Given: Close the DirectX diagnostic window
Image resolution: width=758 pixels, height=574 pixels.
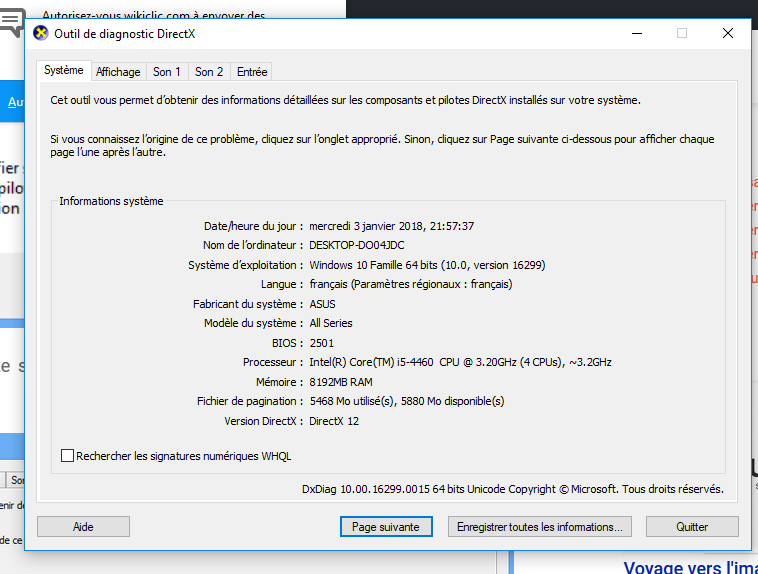Looking at the screenshot, I should pyautogui.click(x=728, y=33).
